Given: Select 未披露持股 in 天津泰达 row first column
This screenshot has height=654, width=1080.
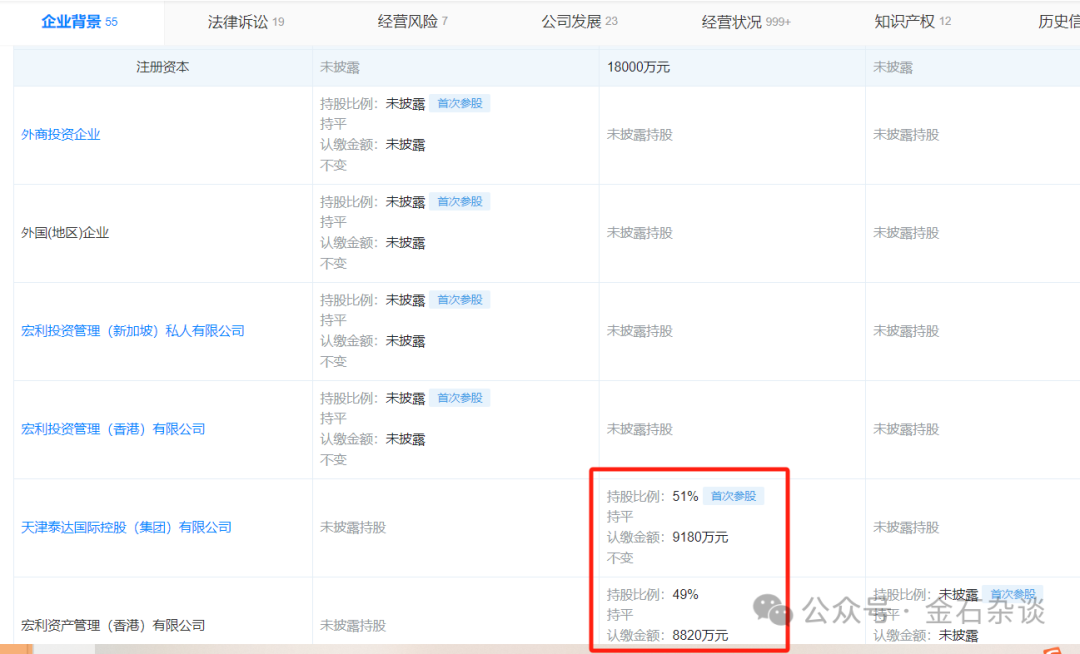Looking at the screenshot, I should click(x=353, y=527).
